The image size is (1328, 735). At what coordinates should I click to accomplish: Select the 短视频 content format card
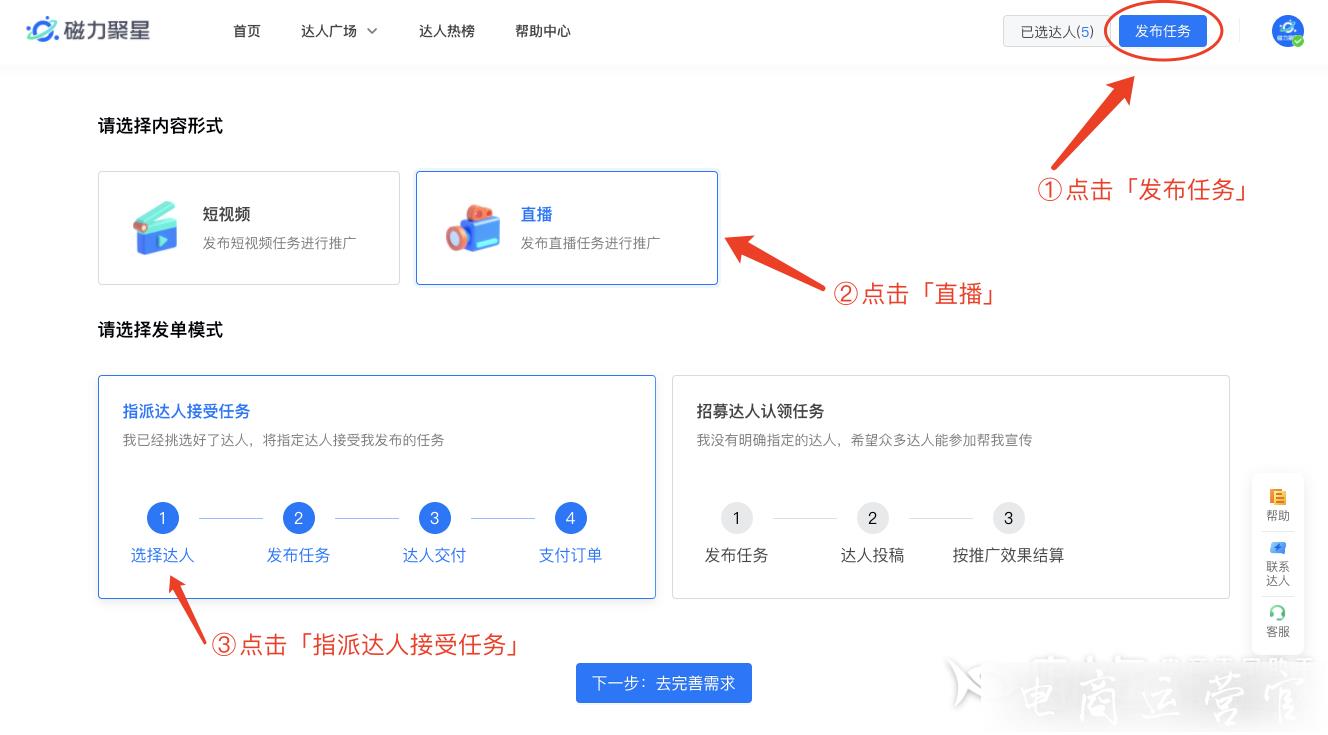(x=249, y=228)
